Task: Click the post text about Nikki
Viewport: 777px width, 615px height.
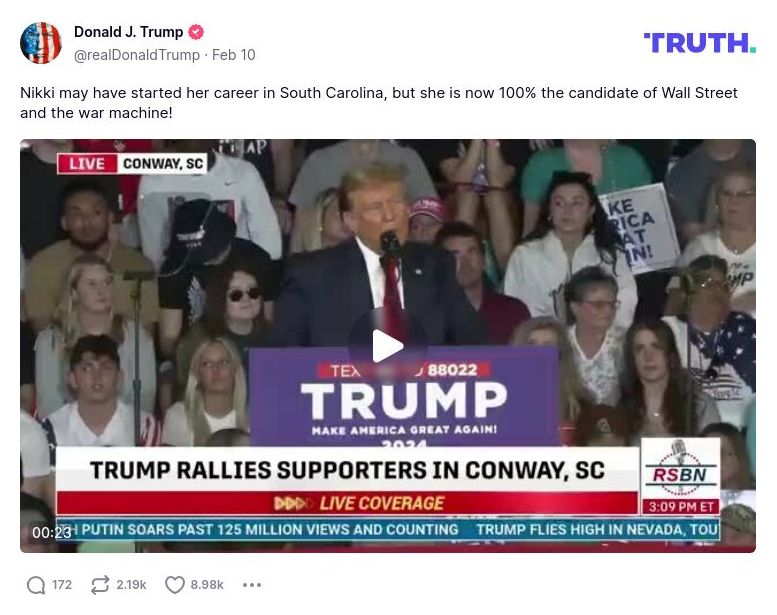Action: point(379,103)
